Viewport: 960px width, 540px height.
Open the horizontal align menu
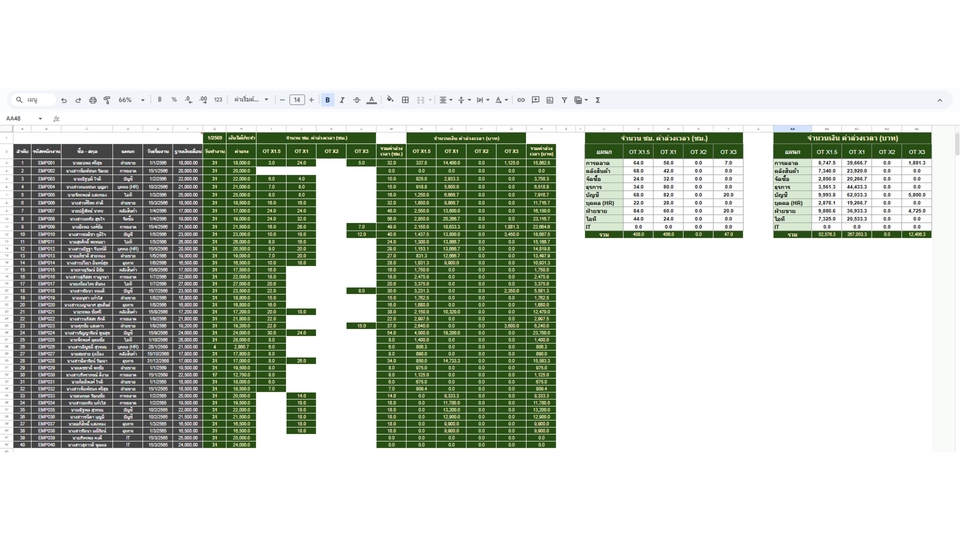tap(445, 100)
